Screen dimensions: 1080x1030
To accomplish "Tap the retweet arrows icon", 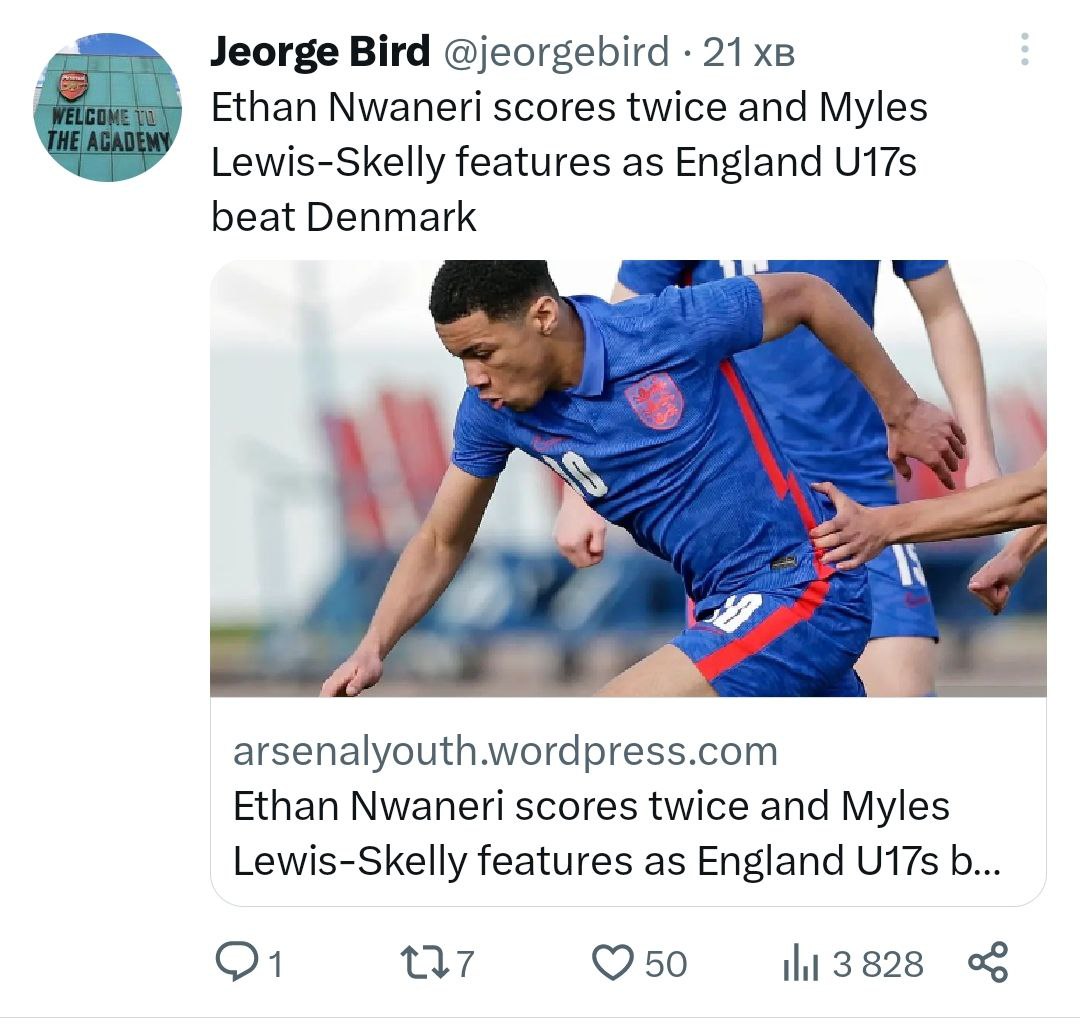I will click(x=418, y=963).
